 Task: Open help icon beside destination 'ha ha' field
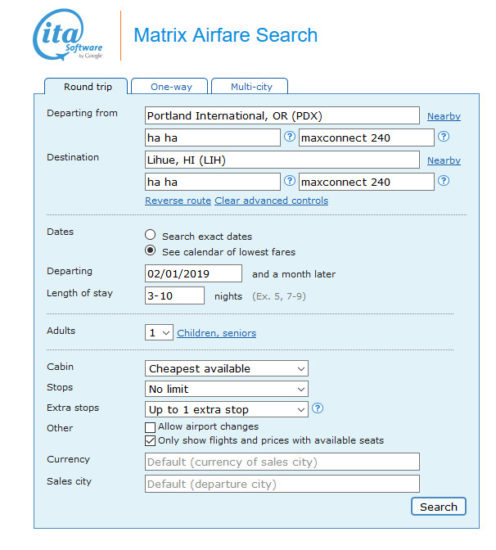[x=289, y=181]
